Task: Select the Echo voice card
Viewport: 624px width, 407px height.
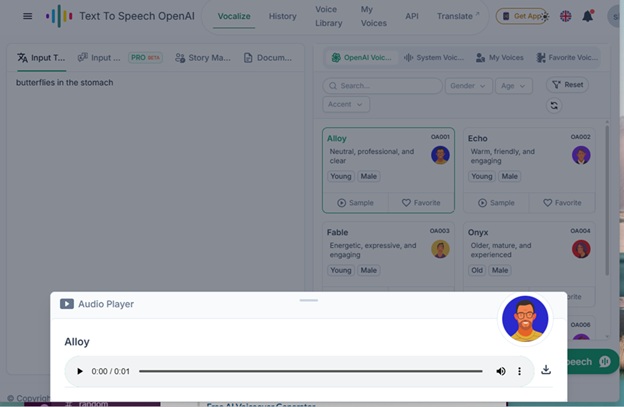Action: [x=529, y=170]
